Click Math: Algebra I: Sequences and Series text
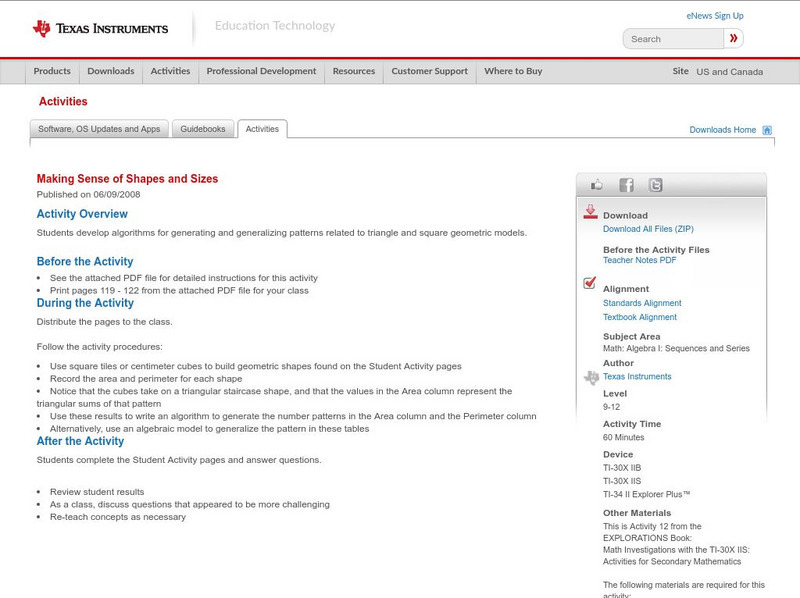 pos(676,348)
